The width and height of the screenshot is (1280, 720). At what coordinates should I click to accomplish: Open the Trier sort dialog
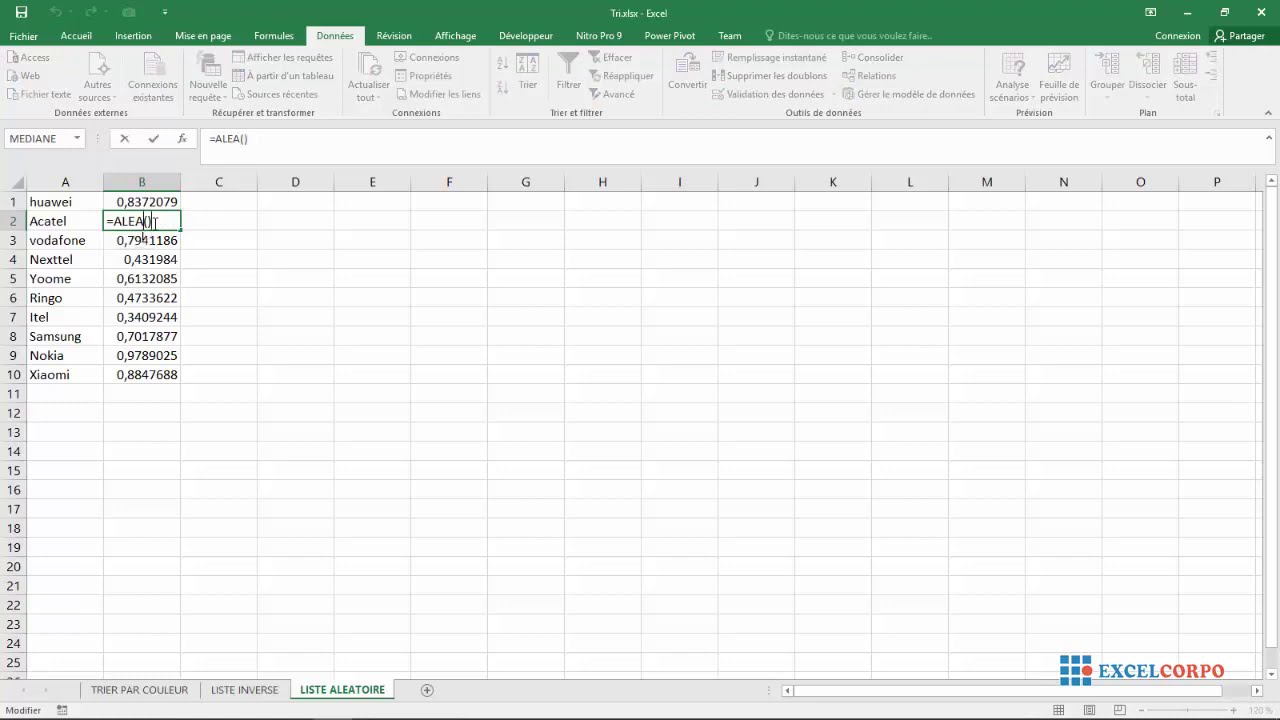click(x=527, y=71)
